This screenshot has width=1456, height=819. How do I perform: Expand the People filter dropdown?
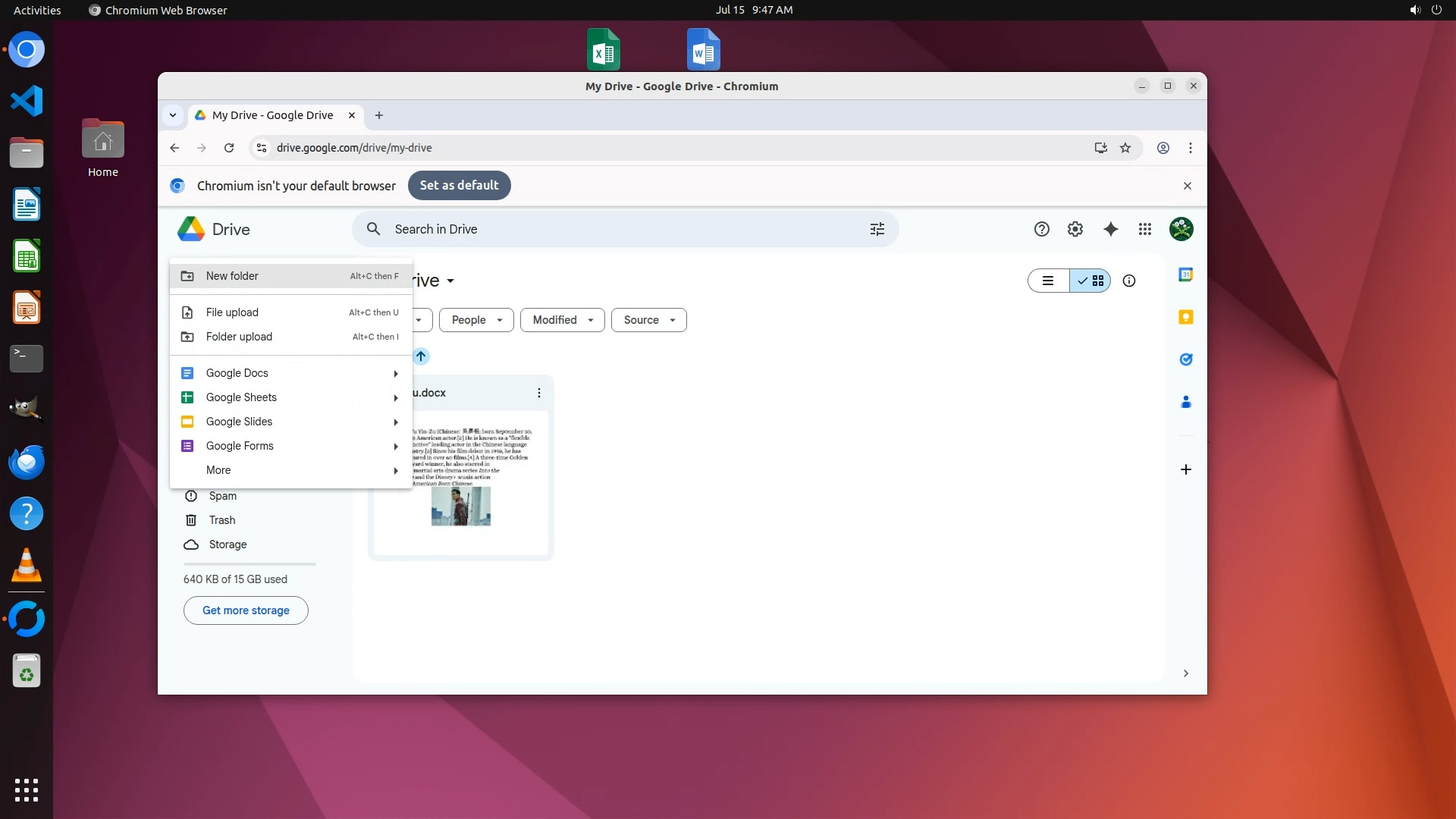tap(476, 320)
